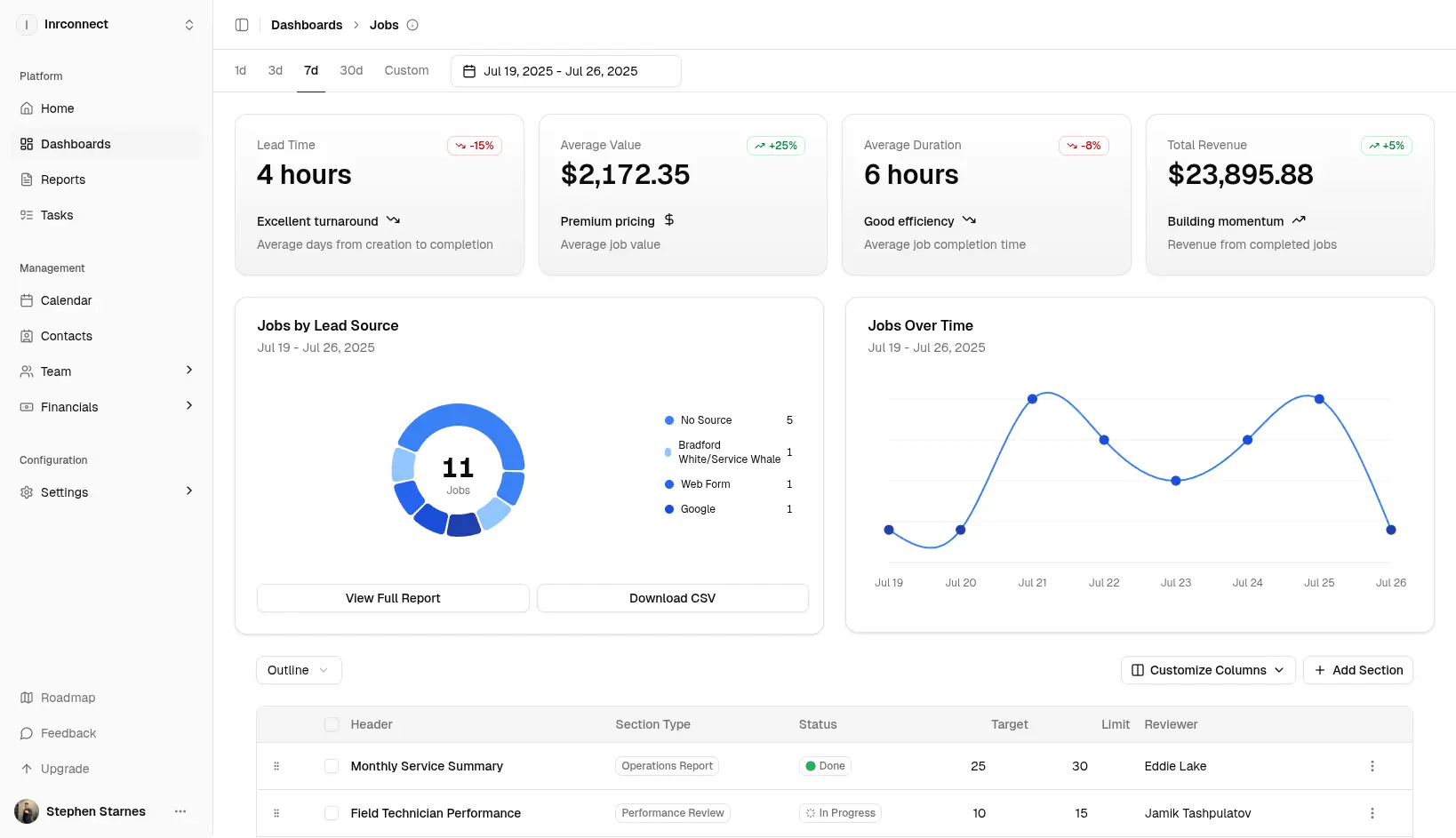Image resolution: width=1456 pixels, height=838 pixels.
Task: Click the No Source legend color dot
Action: [669, 420]
